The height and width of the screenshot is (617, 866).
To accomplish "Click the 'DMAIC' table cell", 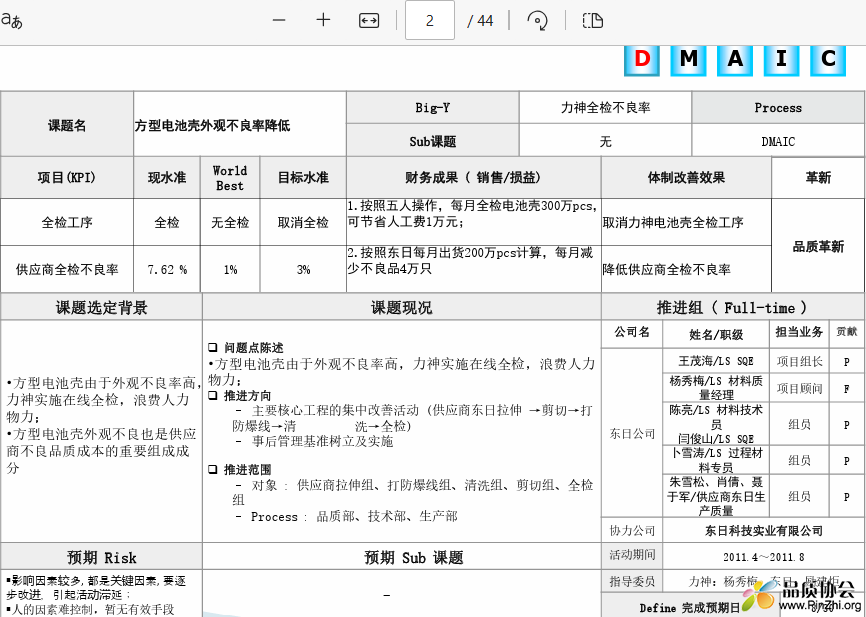I will tap(778, 141).
